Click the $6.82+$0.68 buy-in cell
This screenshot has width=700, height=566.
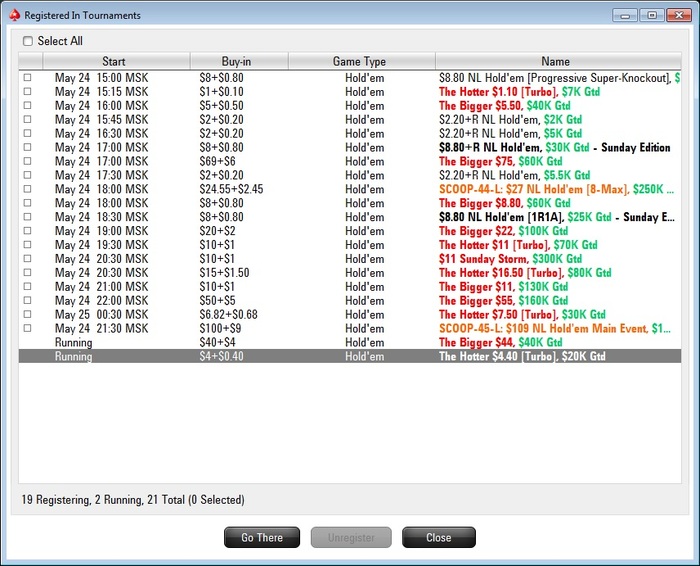point(228,315)
